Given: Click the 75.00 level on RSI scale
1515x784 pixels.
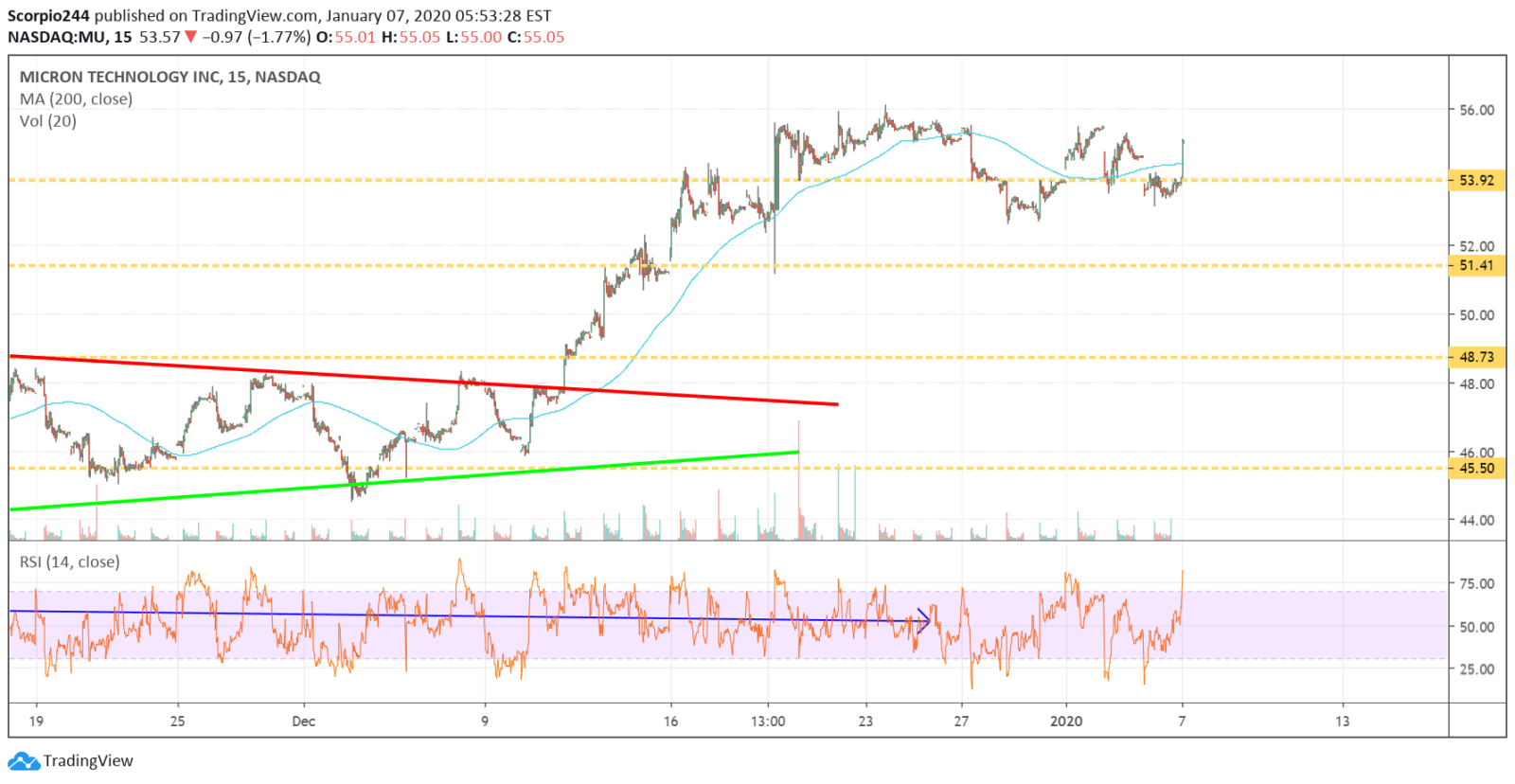Looking at the screenshot, I should pos(1476,583).
